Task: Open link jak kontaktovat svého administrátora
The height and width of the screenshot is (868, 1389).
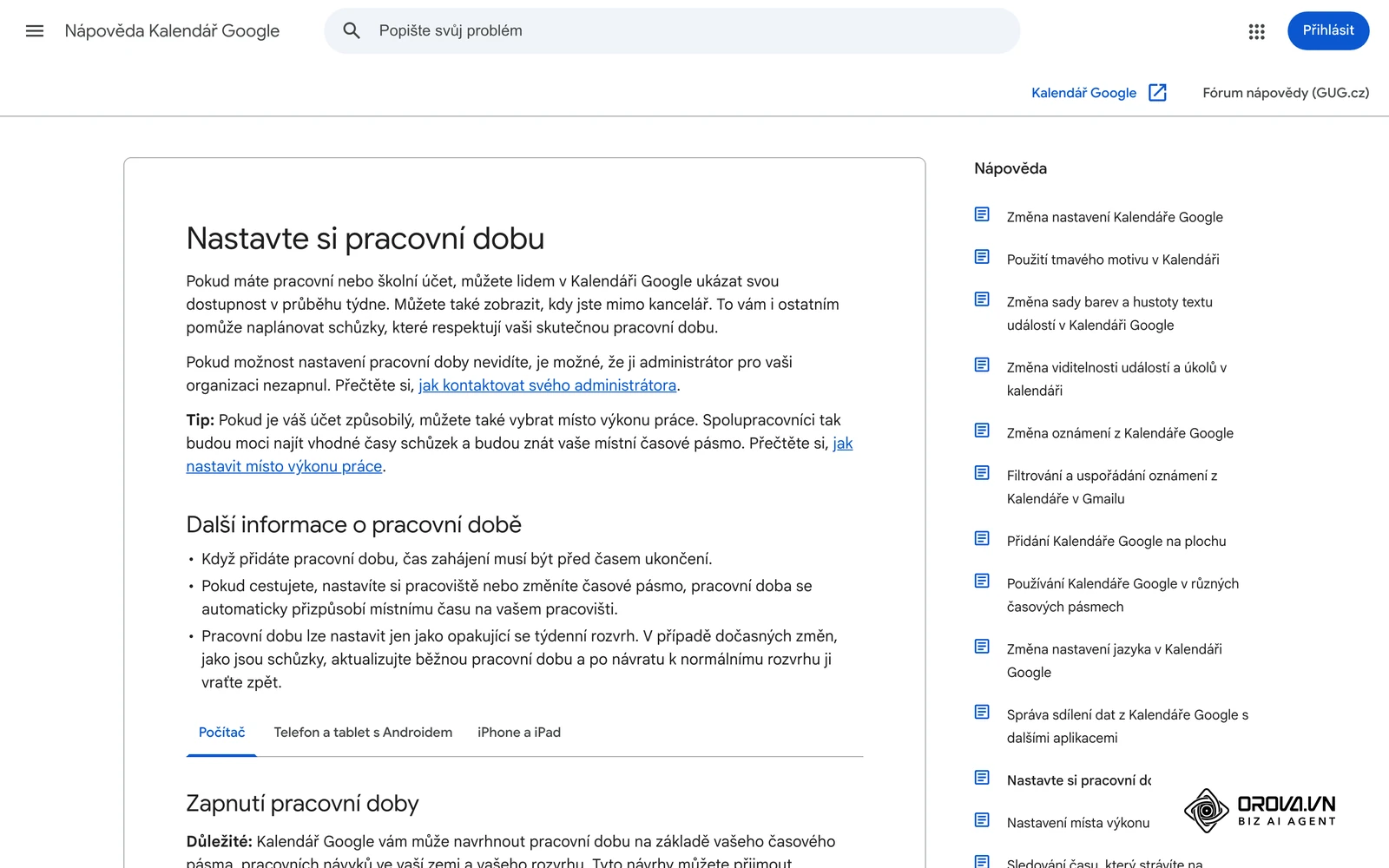Action: 547,385
